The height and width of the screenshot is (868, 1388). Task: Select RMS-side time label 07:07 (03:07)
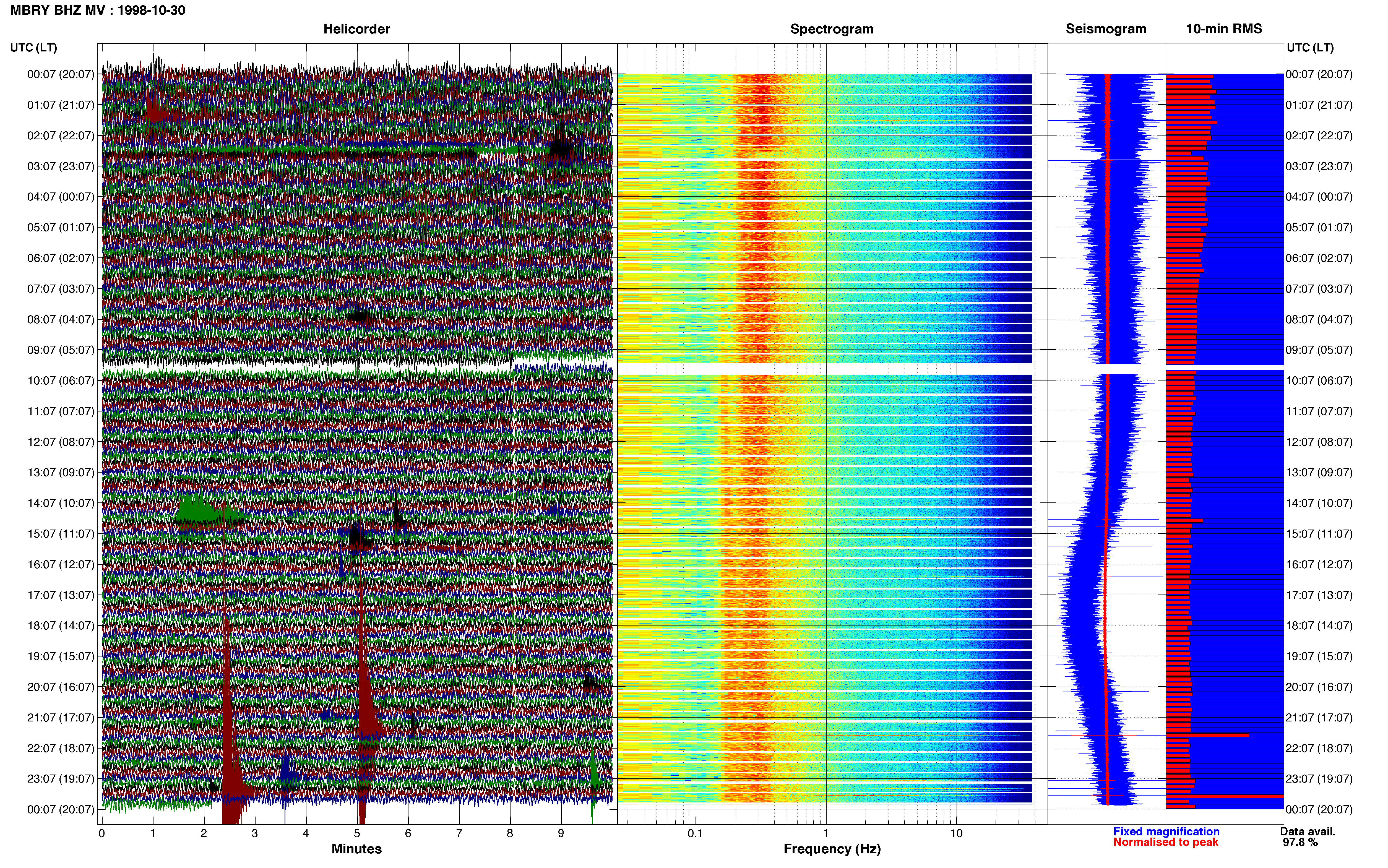1319,289
